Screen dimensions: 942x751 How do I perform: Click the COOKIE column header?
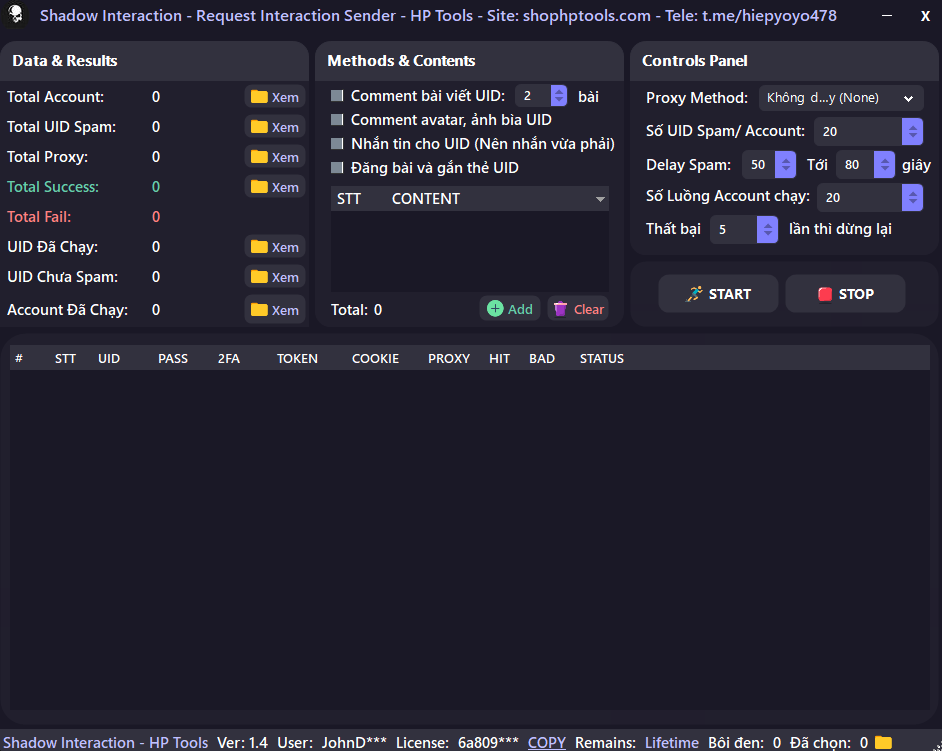pos(375,359)
